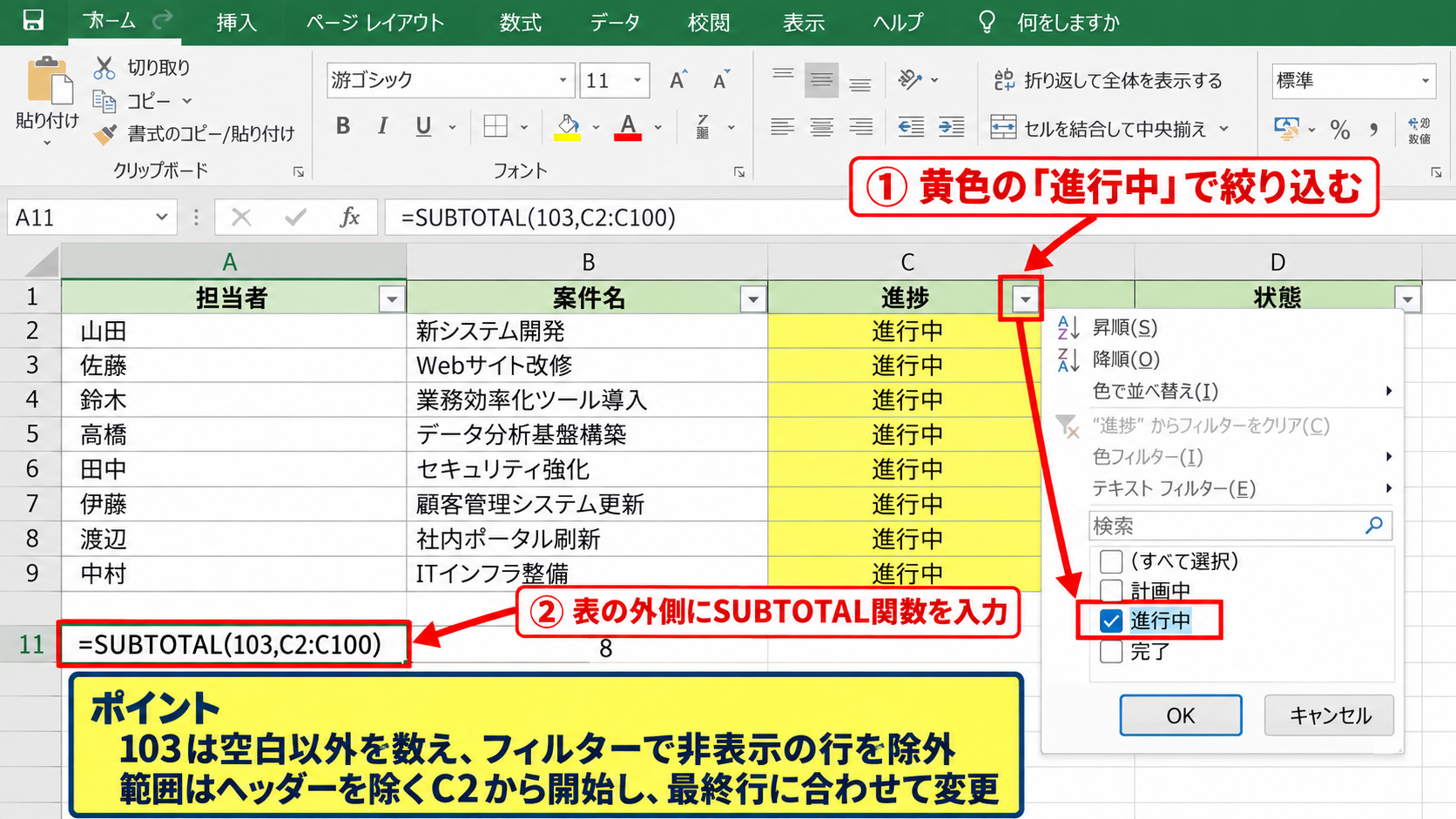The width and height of the screenshot is (1456, 819).
Task: Open the 数式 ribbon tab
Action: pyautogui.click(x=521, y=23)
